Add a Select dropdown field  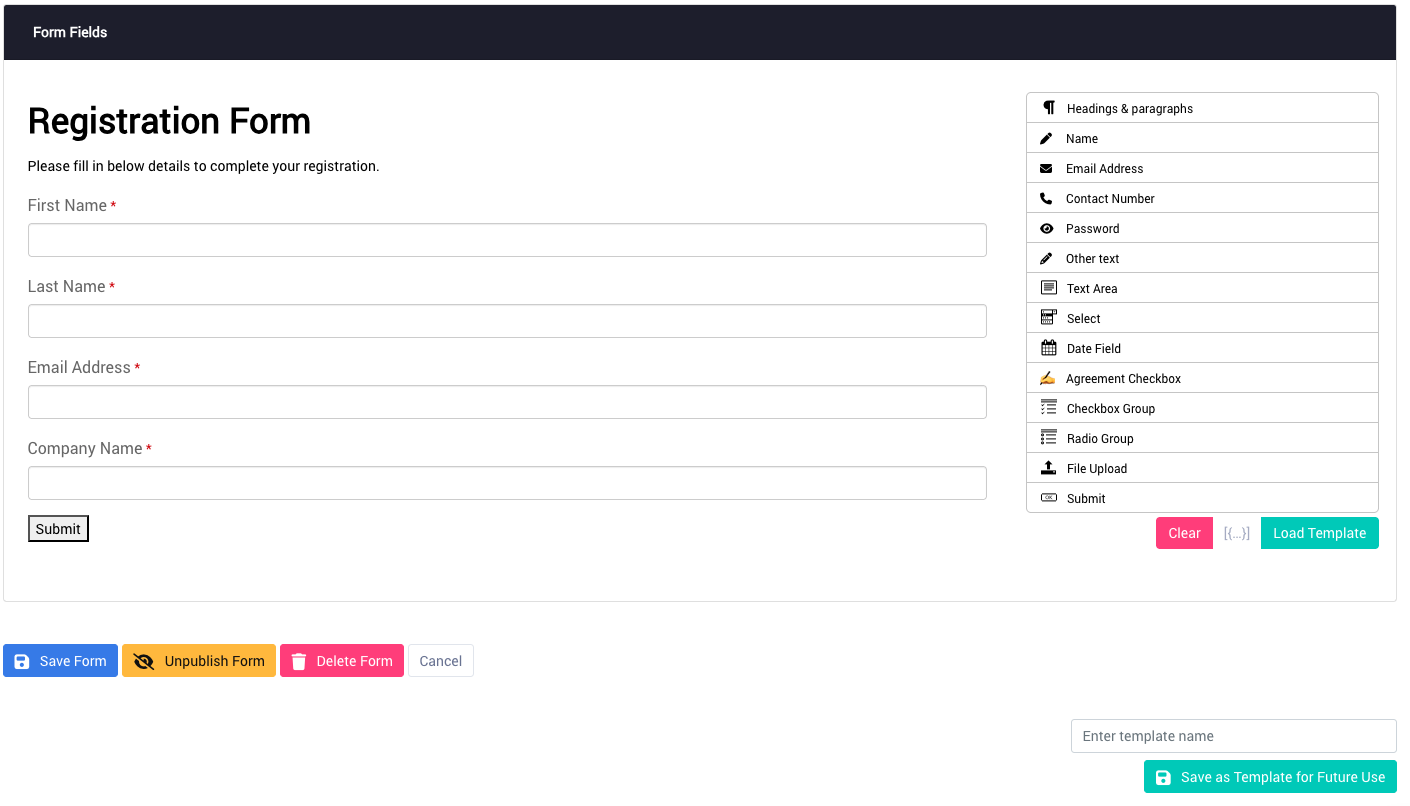pos(1083,318)
